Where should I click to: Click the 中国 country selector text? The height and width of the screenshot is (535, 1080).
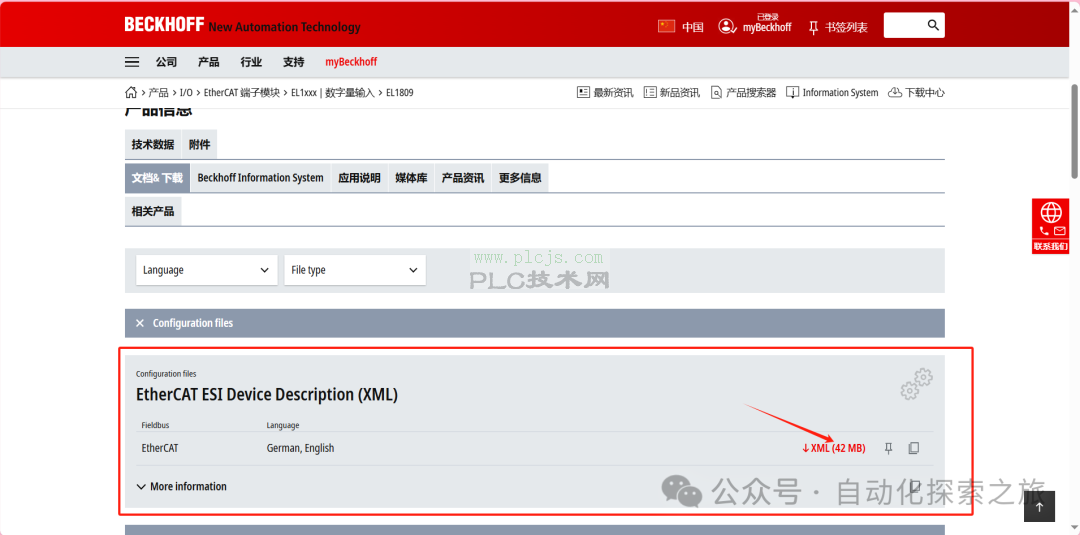[693, 27]
